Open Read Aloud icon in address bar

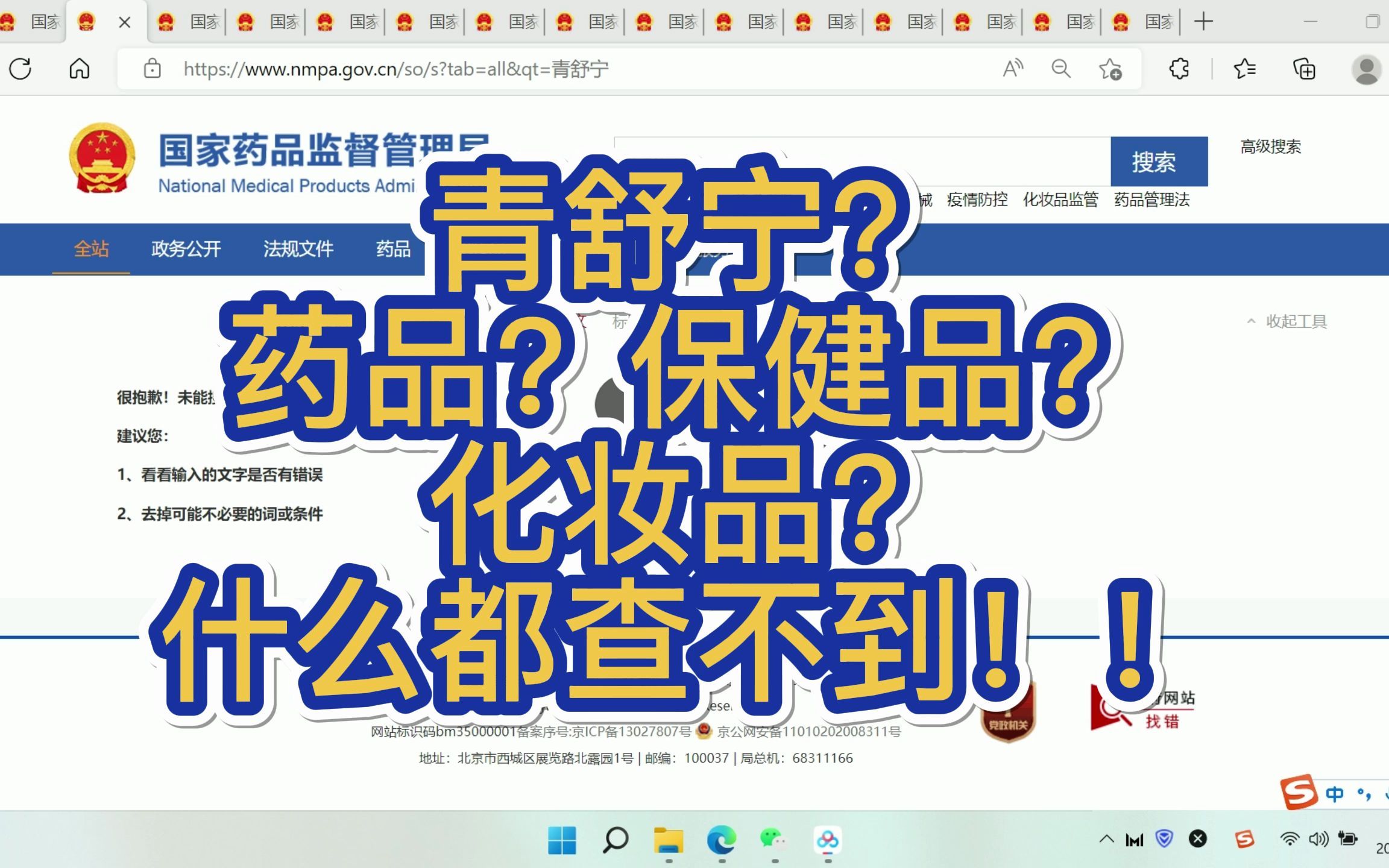[1013, 69]
